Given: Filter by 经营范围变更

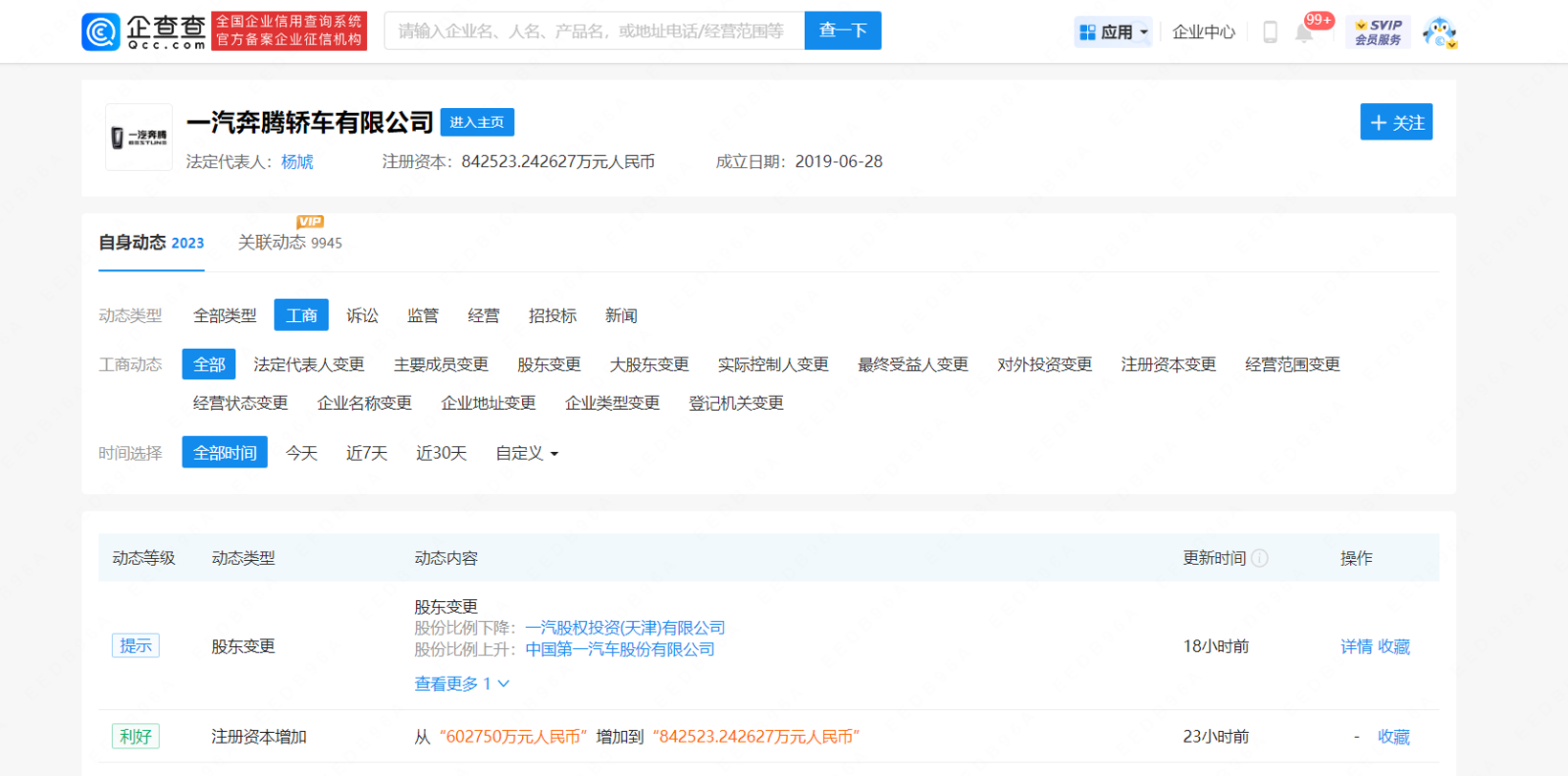Looking at the screenshot, I should point(1293,364).
